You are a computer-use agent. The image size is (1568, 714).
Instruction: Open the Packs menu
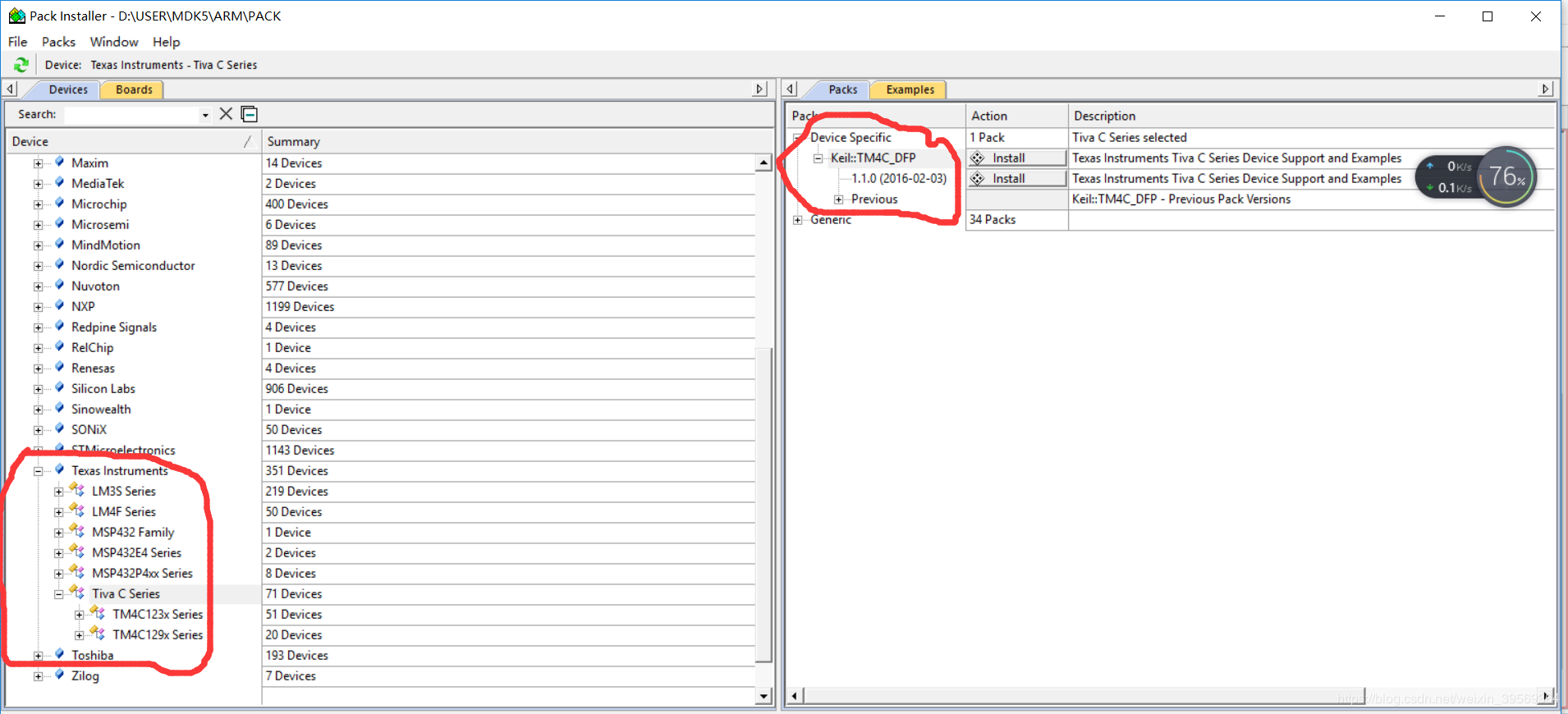[58, 42]
